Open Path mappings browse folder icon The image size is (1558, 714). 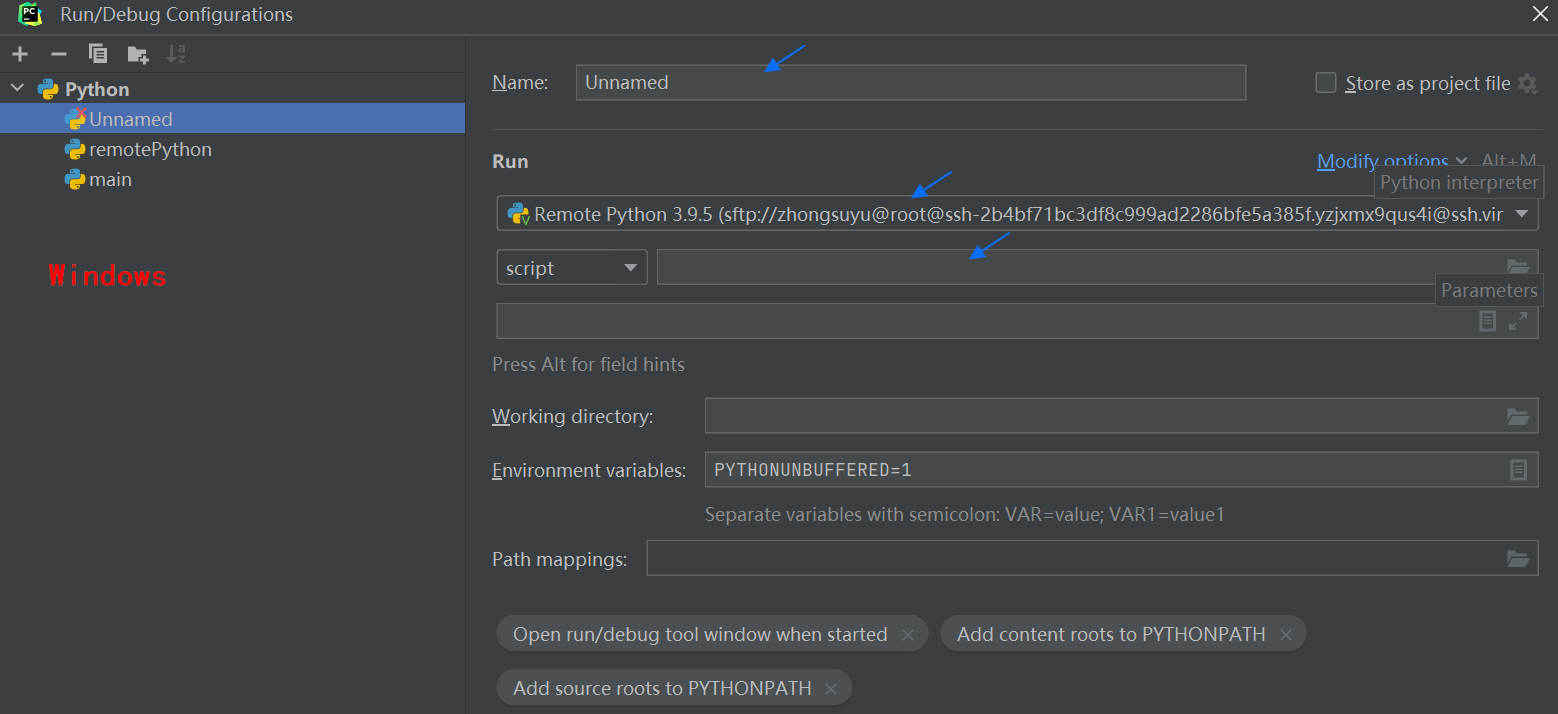1518,559
